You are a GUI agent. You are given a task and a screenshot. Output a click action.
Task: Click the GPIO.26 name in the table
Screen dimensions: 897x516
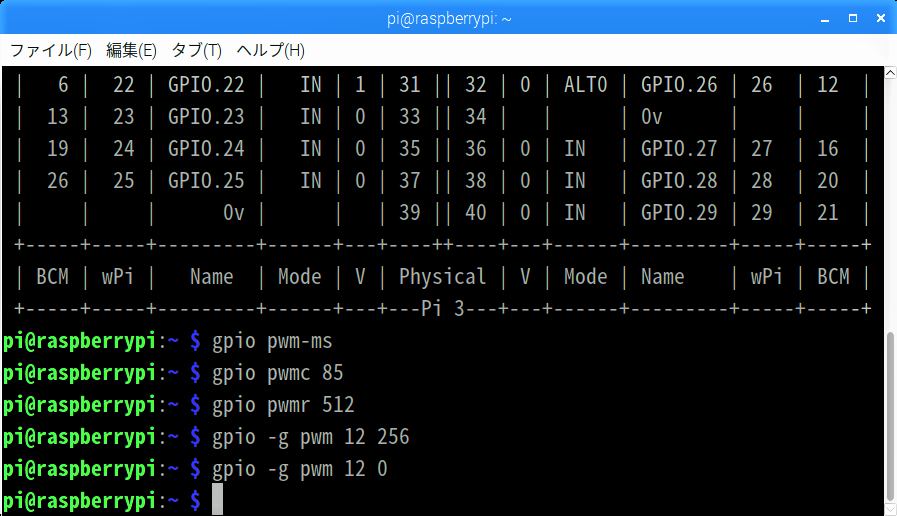(x=679, y=85)
